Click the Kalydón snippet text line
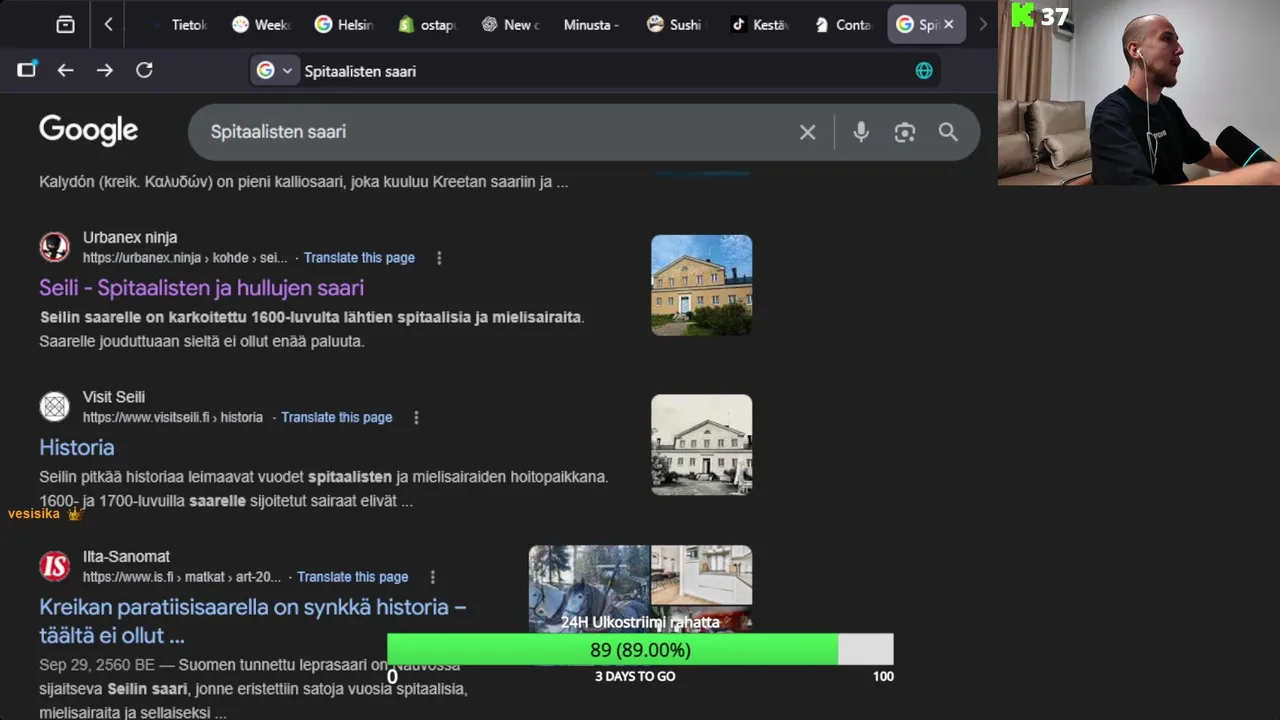 [x=304, y=182]
